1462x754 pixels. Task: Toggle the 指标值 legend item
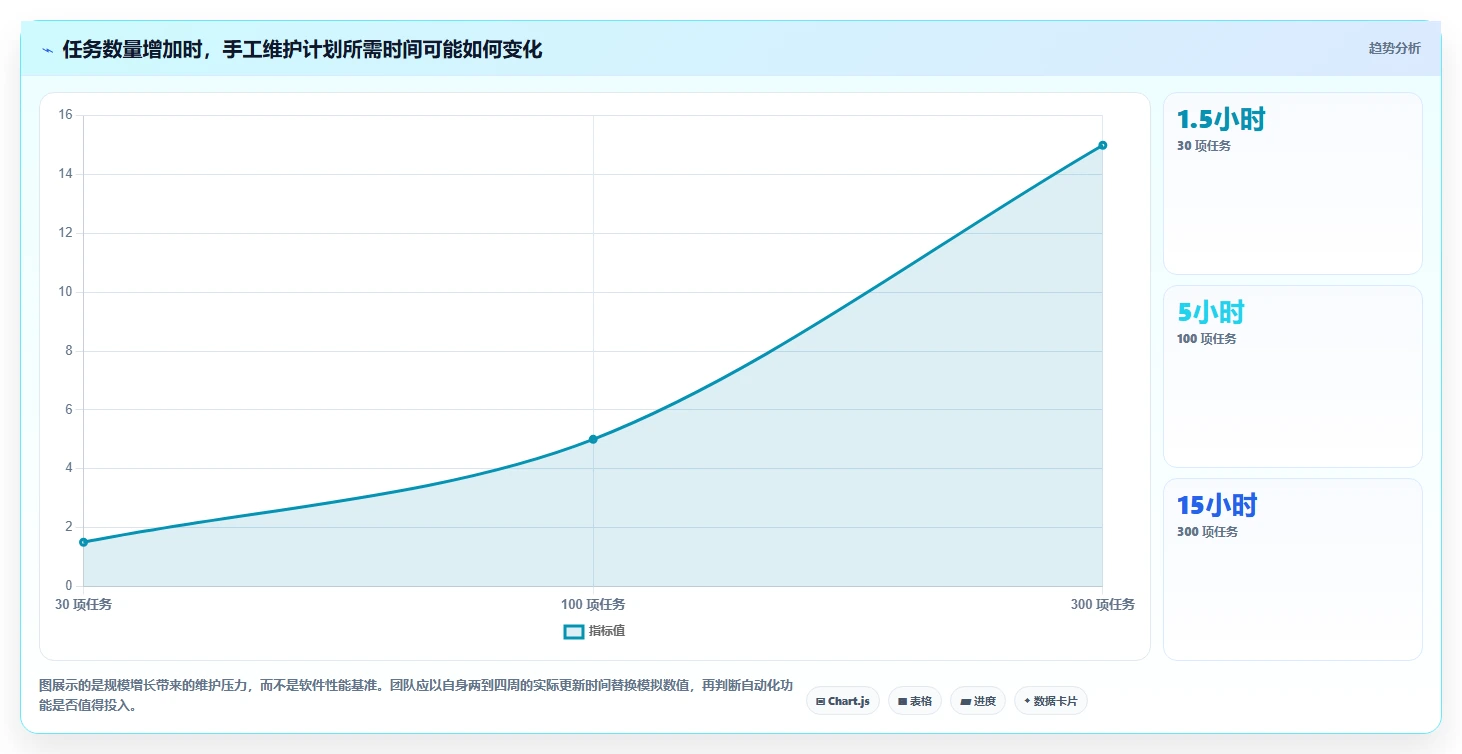[595, 631]
